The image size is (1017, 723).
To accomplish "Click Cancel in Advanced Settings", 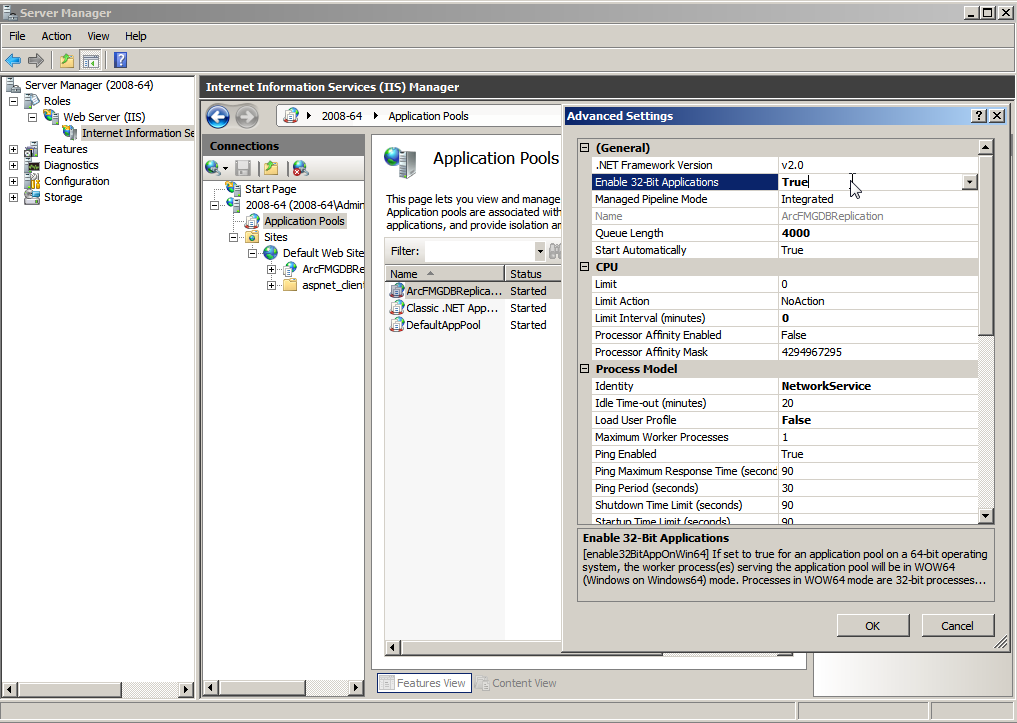I will coord(957,625).
